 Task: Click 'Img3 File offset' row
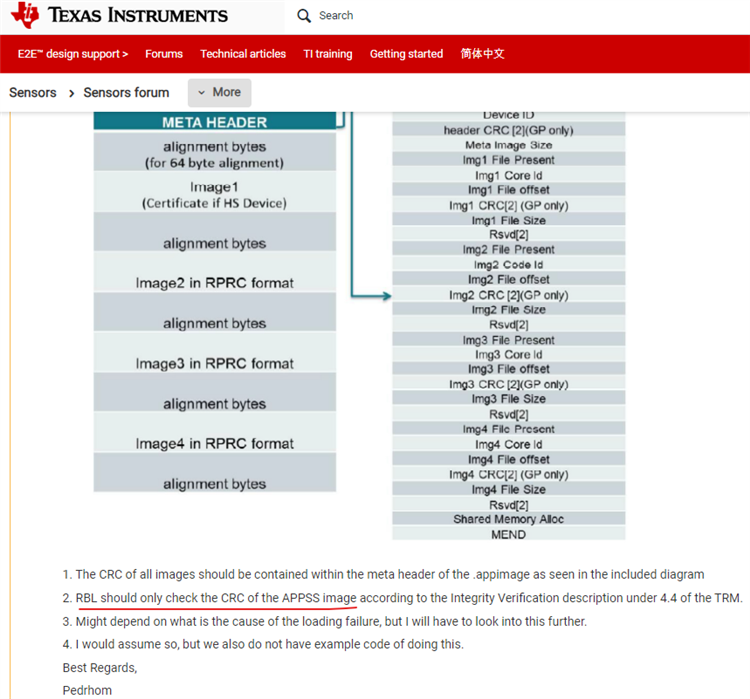point(508,369)
